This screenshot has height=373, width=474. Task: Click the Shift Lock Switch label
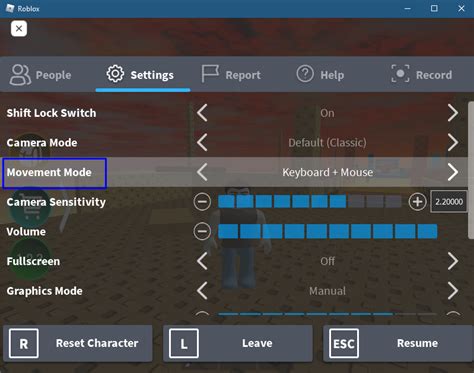pyautogui.click(x=51, y=113)
